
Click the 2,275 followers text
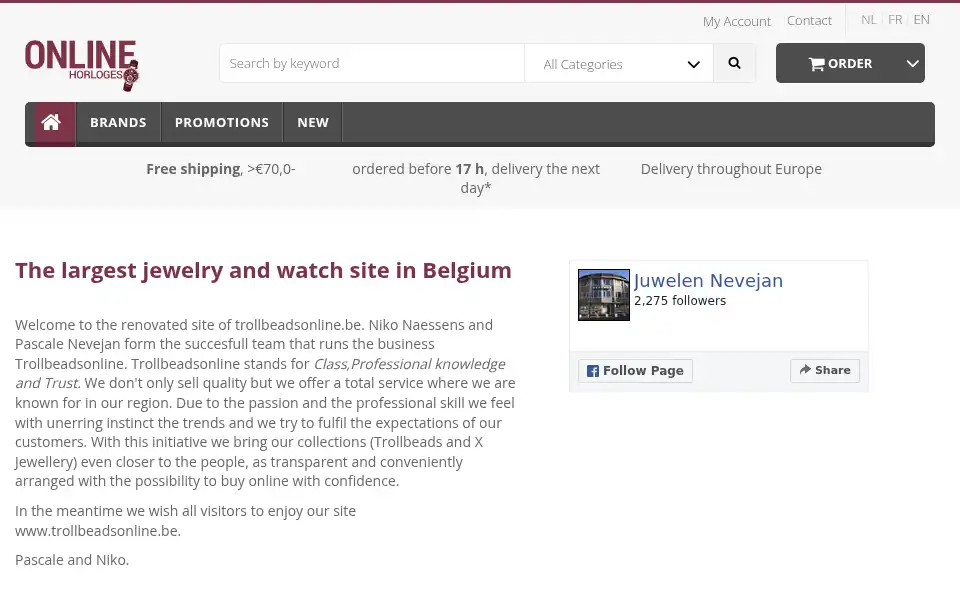(680, 301)
